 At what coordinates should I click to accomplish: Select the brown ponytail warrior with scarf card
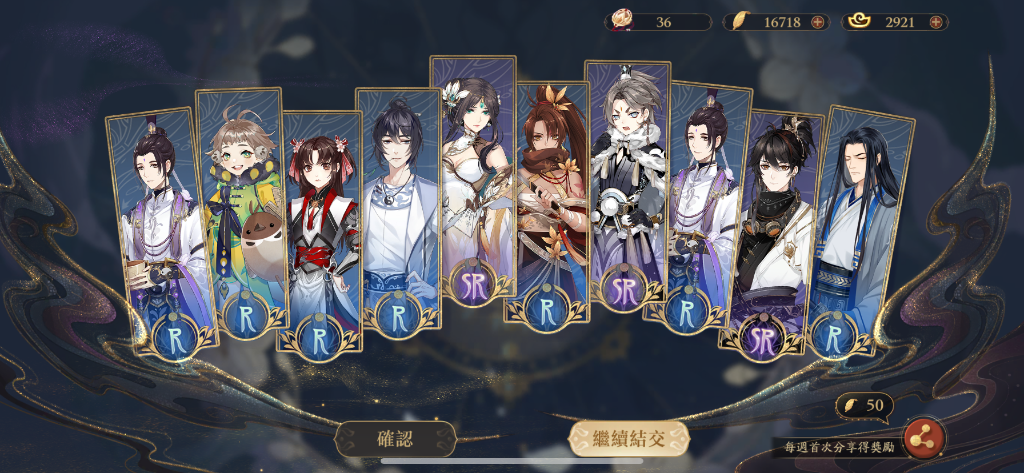pyautogui.click(x=547, y=203)
